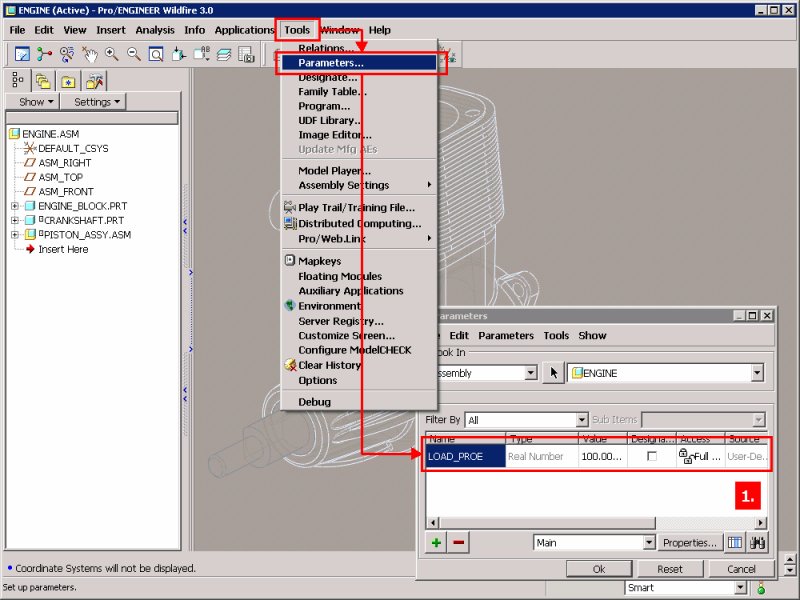The height and width of the screenshot is (600, 800).
Task: Open the Favorites navigator tab
Action: click(x=68, y=81)
